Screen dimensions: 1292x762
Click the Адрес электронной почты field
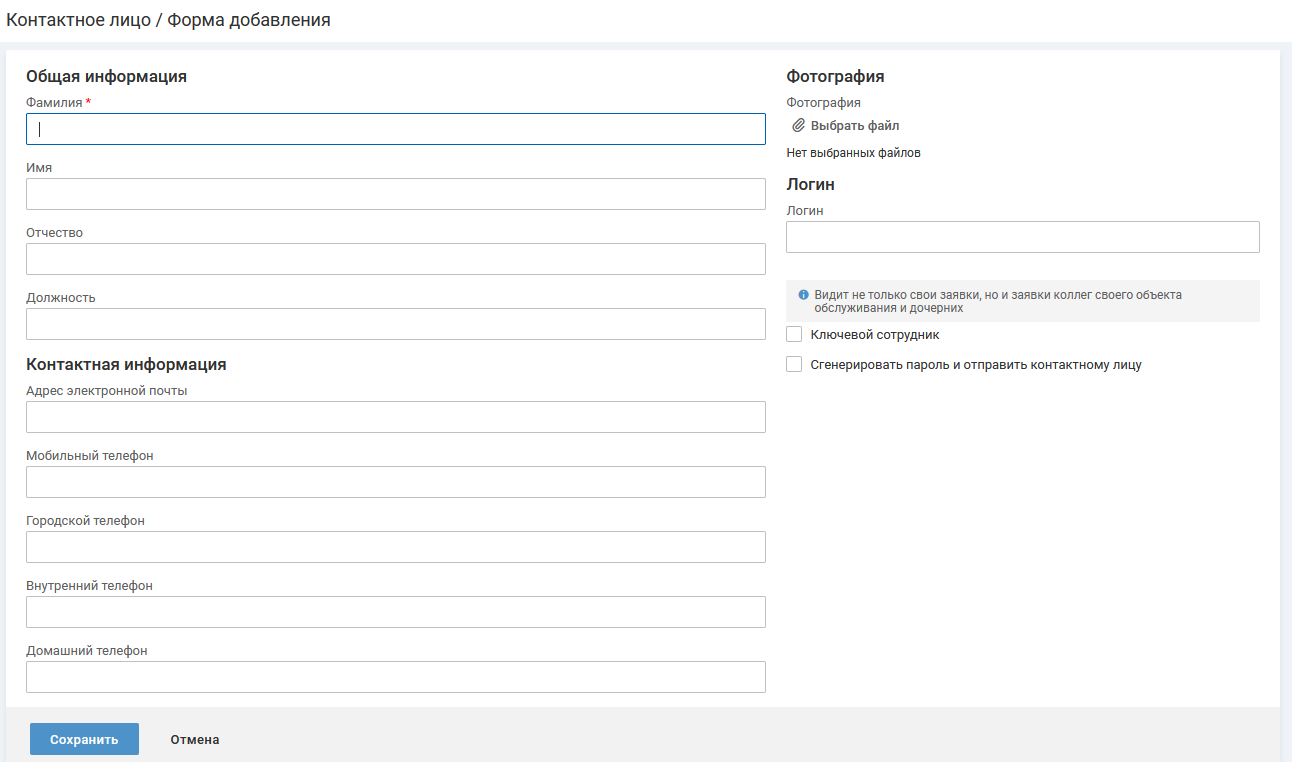[396, 417]
